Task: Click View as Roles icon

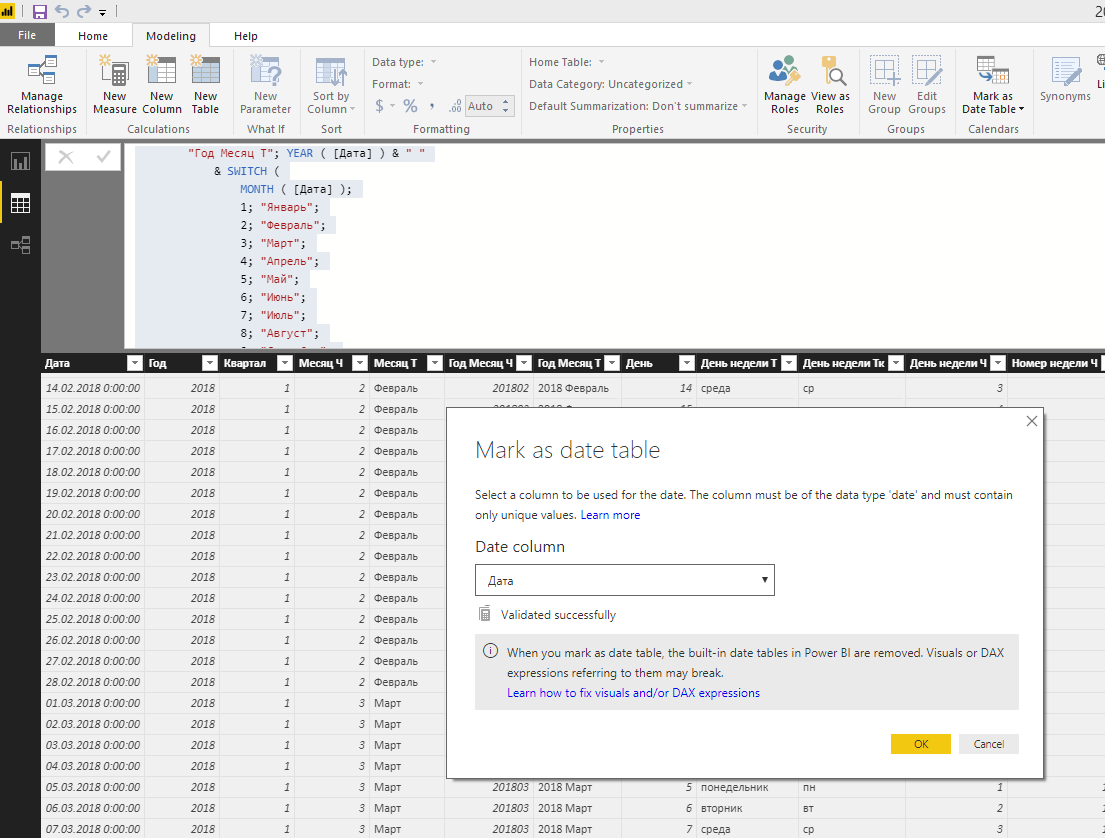Action: (x=830, y=85)
